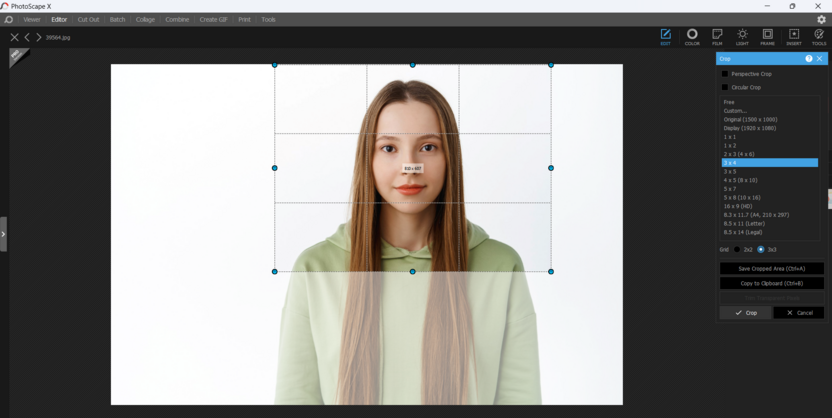
Task: Switch to the Viewer tab
Action: pos(32,20)
